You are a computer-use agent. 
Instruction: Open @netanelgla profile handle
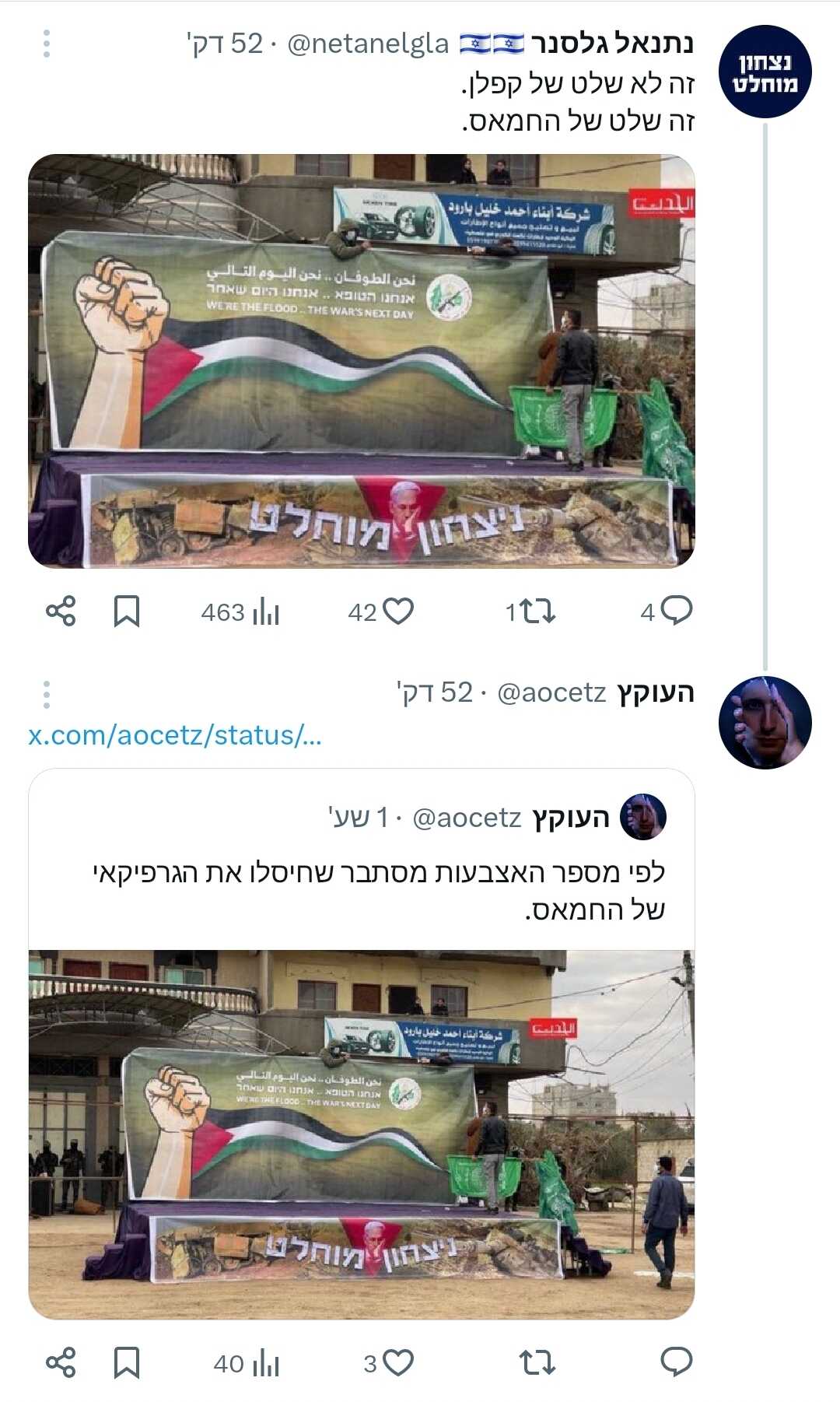(368, 44)
